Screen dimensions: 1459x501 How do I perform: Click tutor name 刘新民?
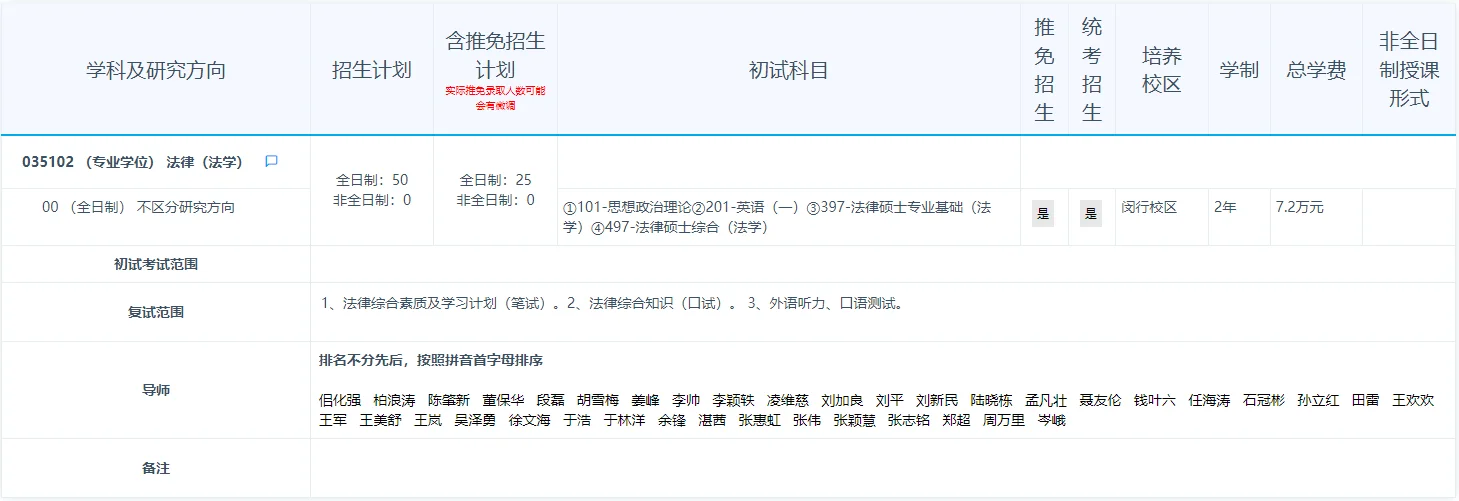(937, 400)
